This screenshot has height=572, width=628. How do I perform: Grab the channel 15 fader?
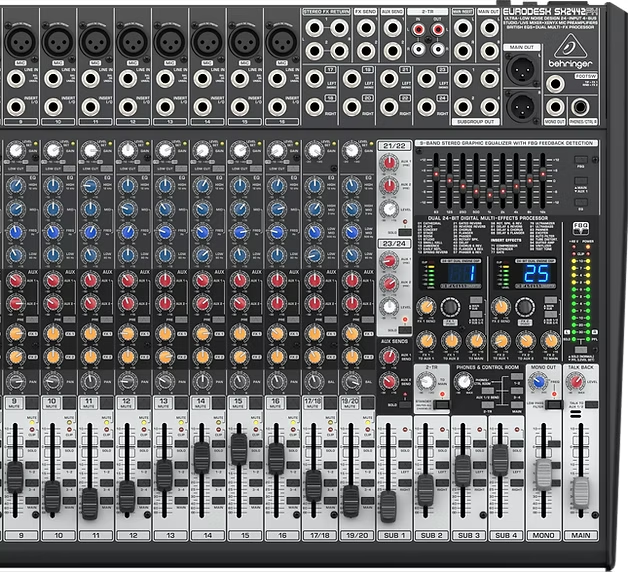click(x=239, y=449)
